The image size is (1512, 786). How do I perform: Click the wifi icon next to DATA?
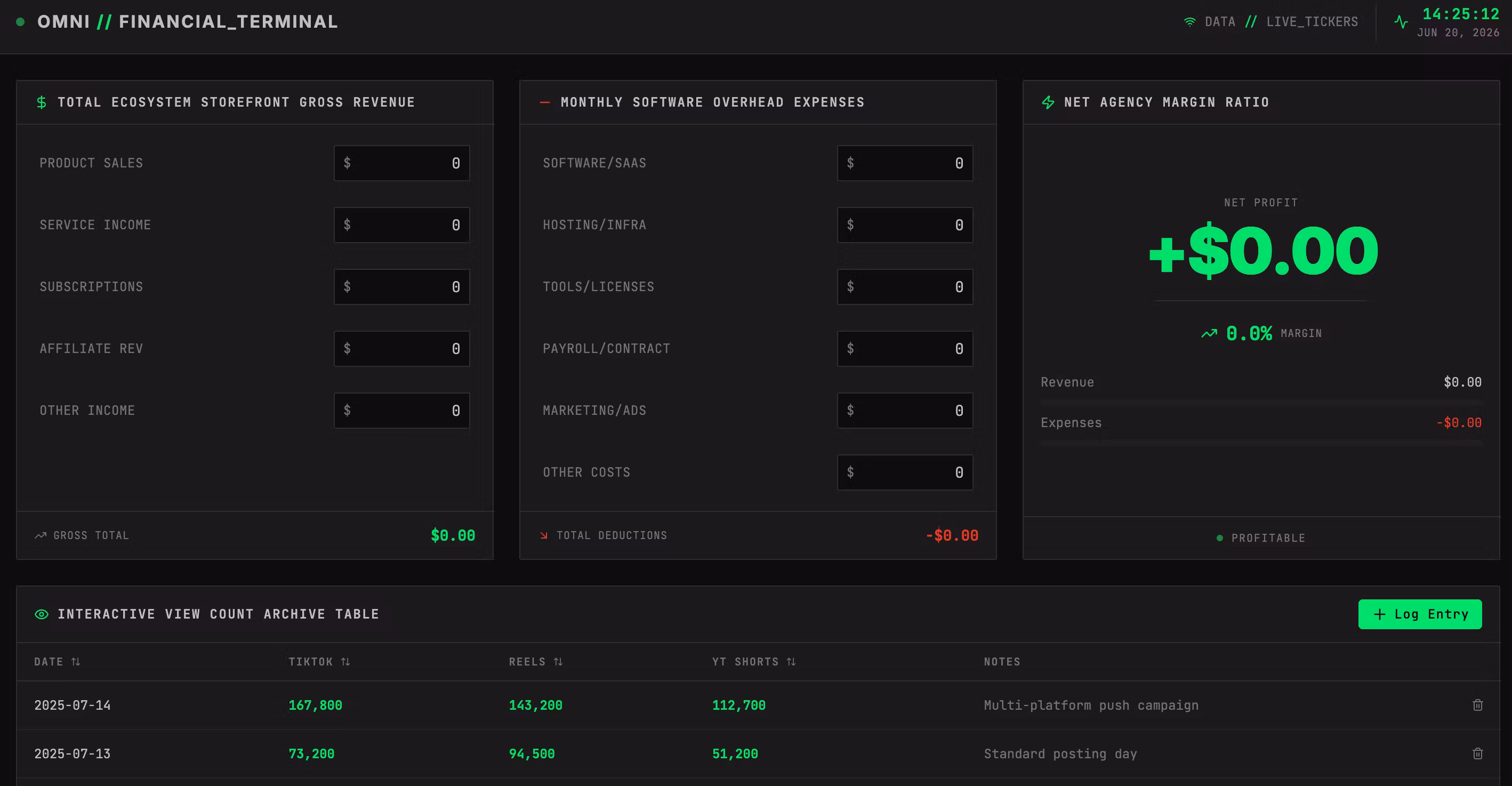pyautogui.click(x=1190, y=22)
